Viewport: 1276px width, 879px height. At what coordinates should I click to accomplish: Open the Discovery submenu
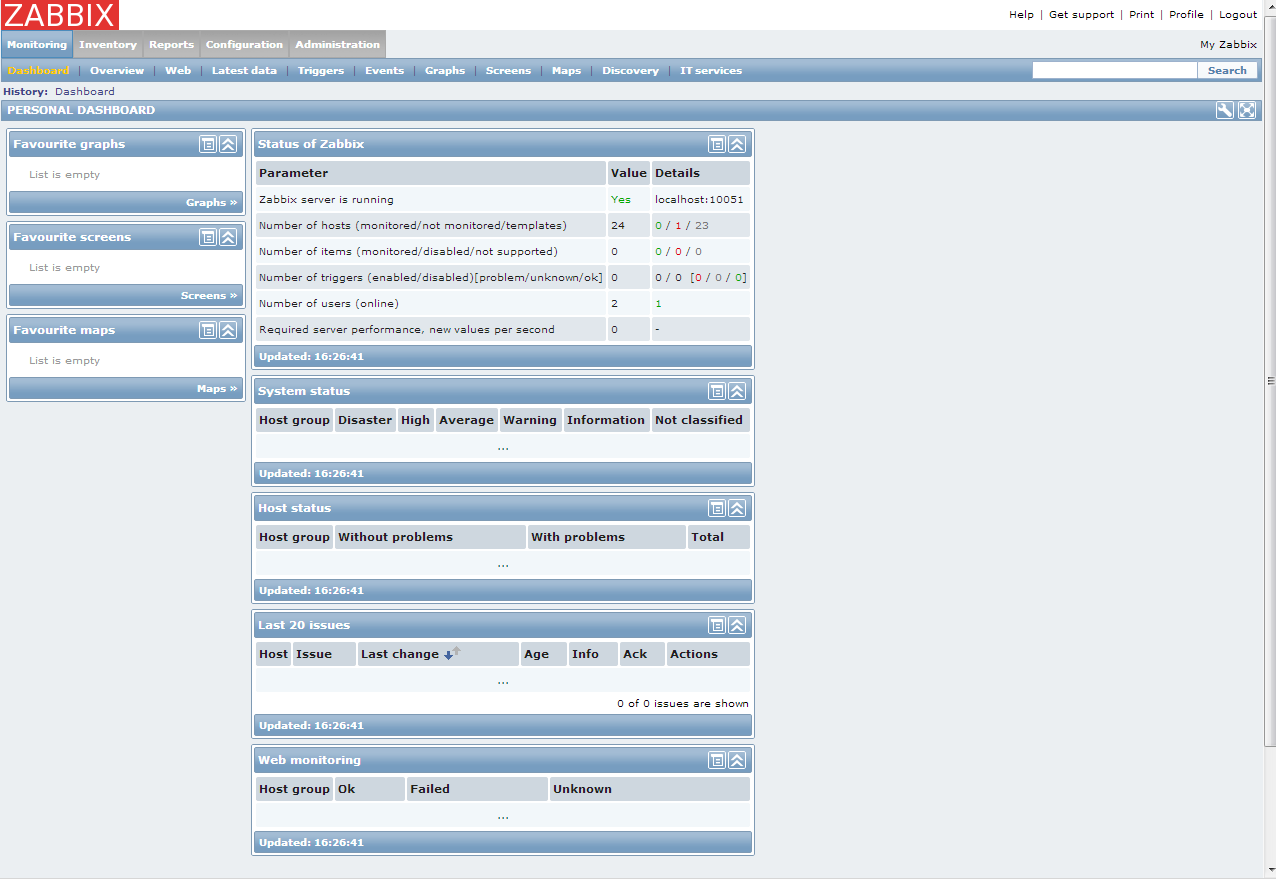click(x=630, y=70)
